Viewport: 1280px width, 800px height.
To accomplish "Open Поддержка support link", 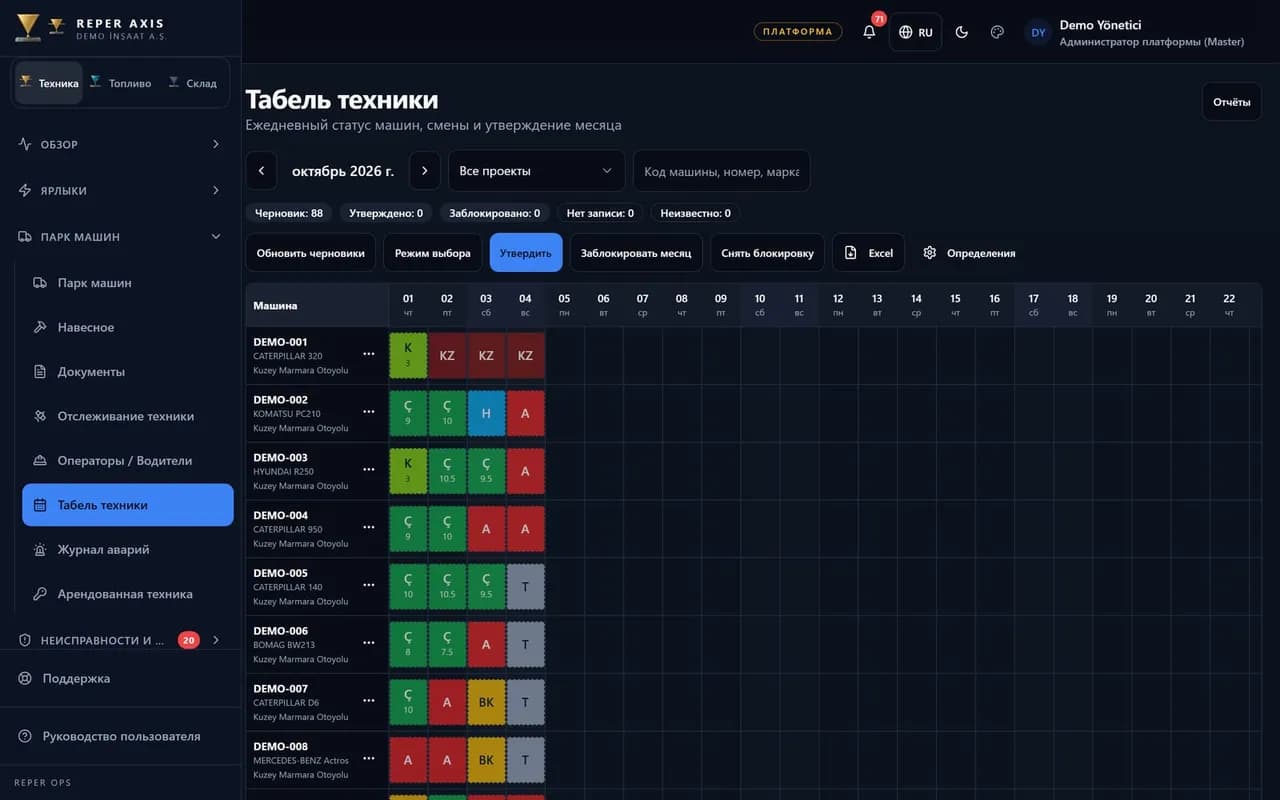I will (120, 678).
